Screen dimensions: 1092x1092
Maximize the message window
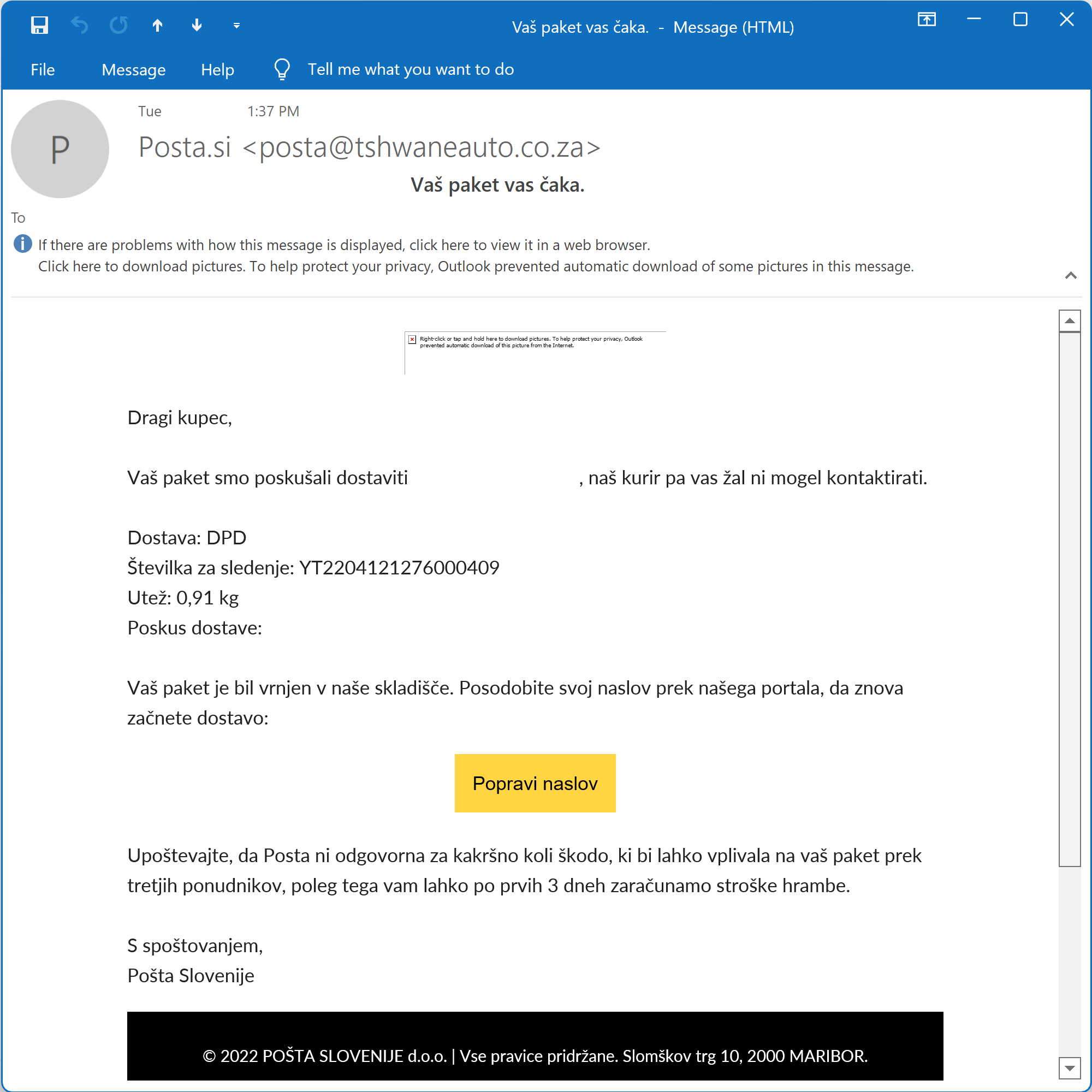click(x=1020, y=20)
